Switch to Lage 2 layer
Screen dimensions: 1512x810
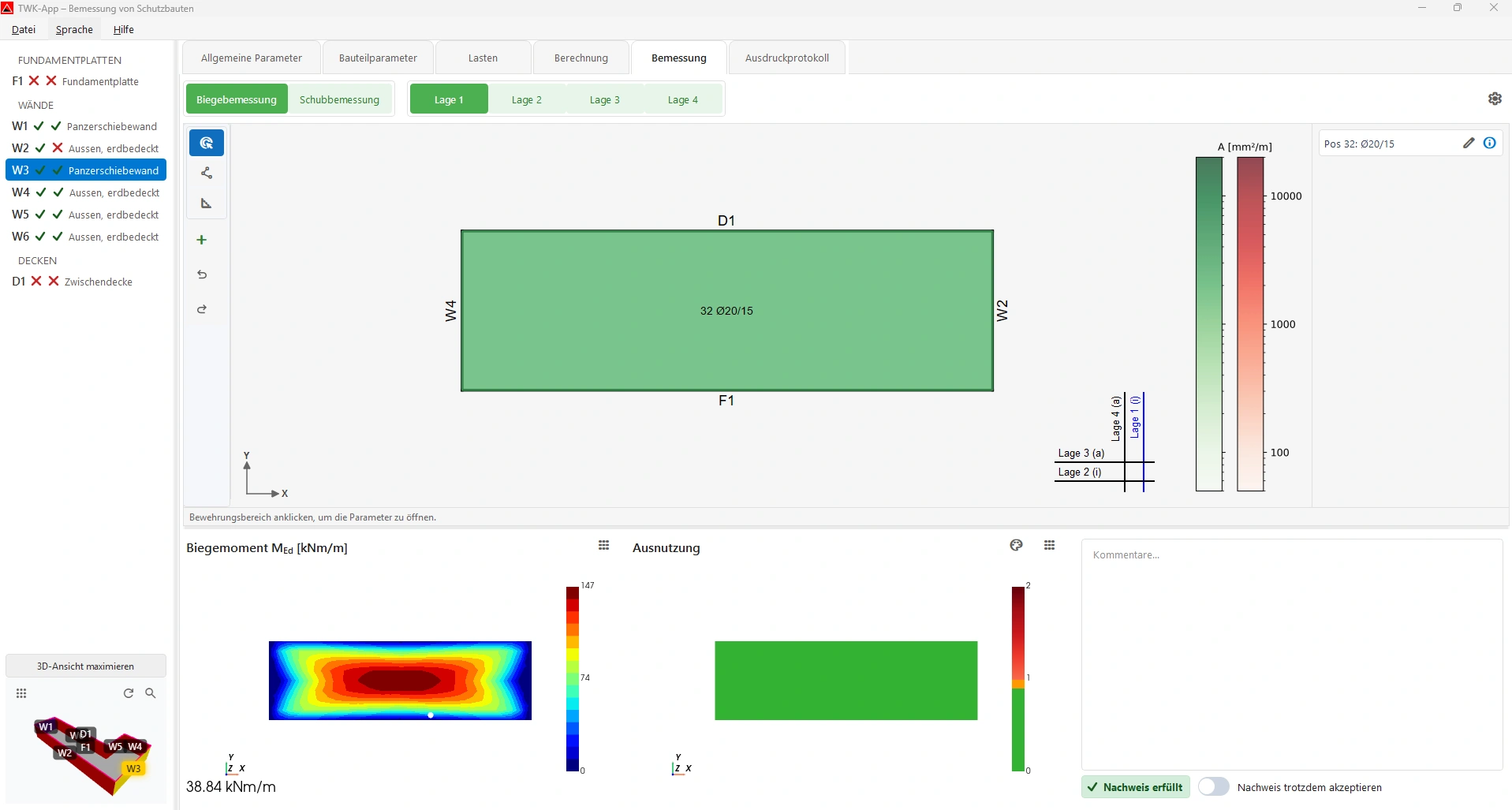(527, 99)
